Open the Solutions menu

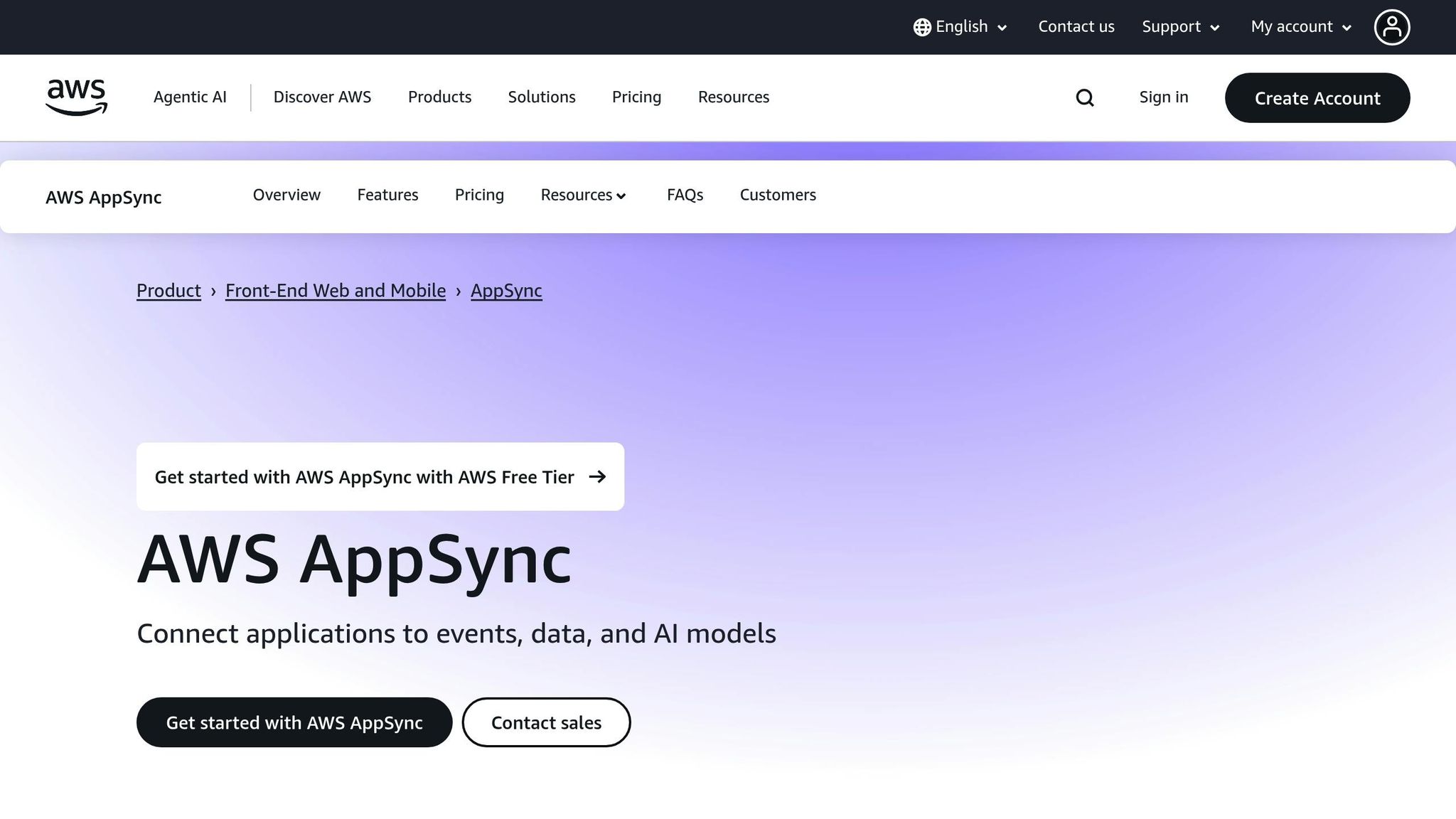tap(542, 97)
